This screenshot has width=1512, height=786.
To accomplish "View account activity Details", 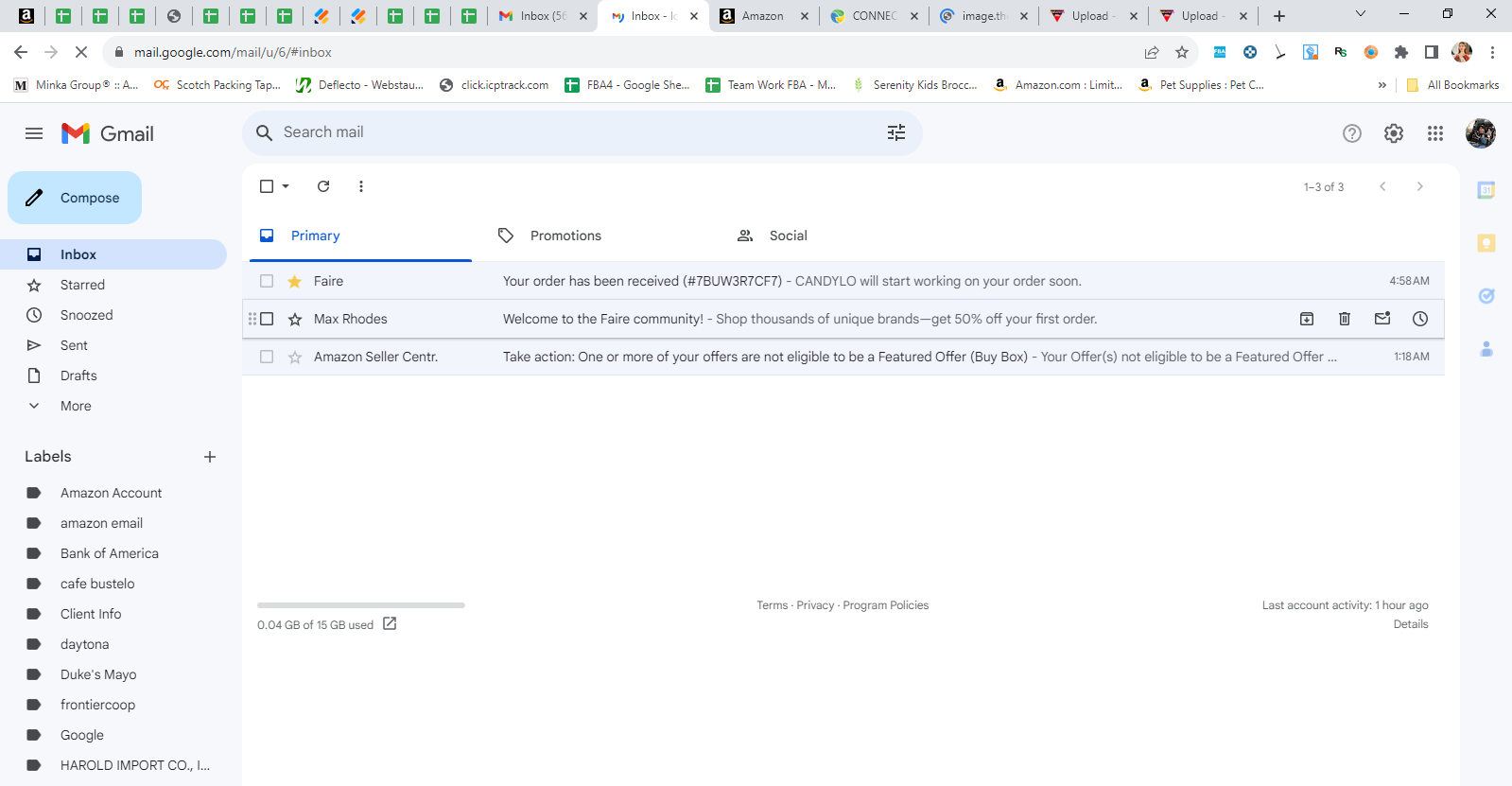I will [x=1411, y=624].
